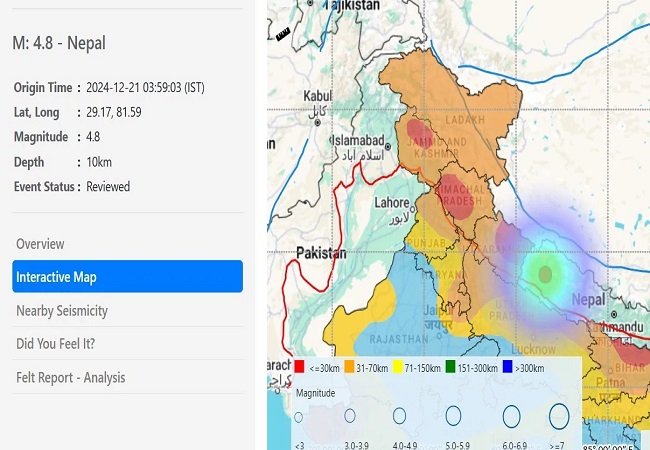Click the RAJASTHAN region label on map
650x450 pixels.
(x=399, y=339)
